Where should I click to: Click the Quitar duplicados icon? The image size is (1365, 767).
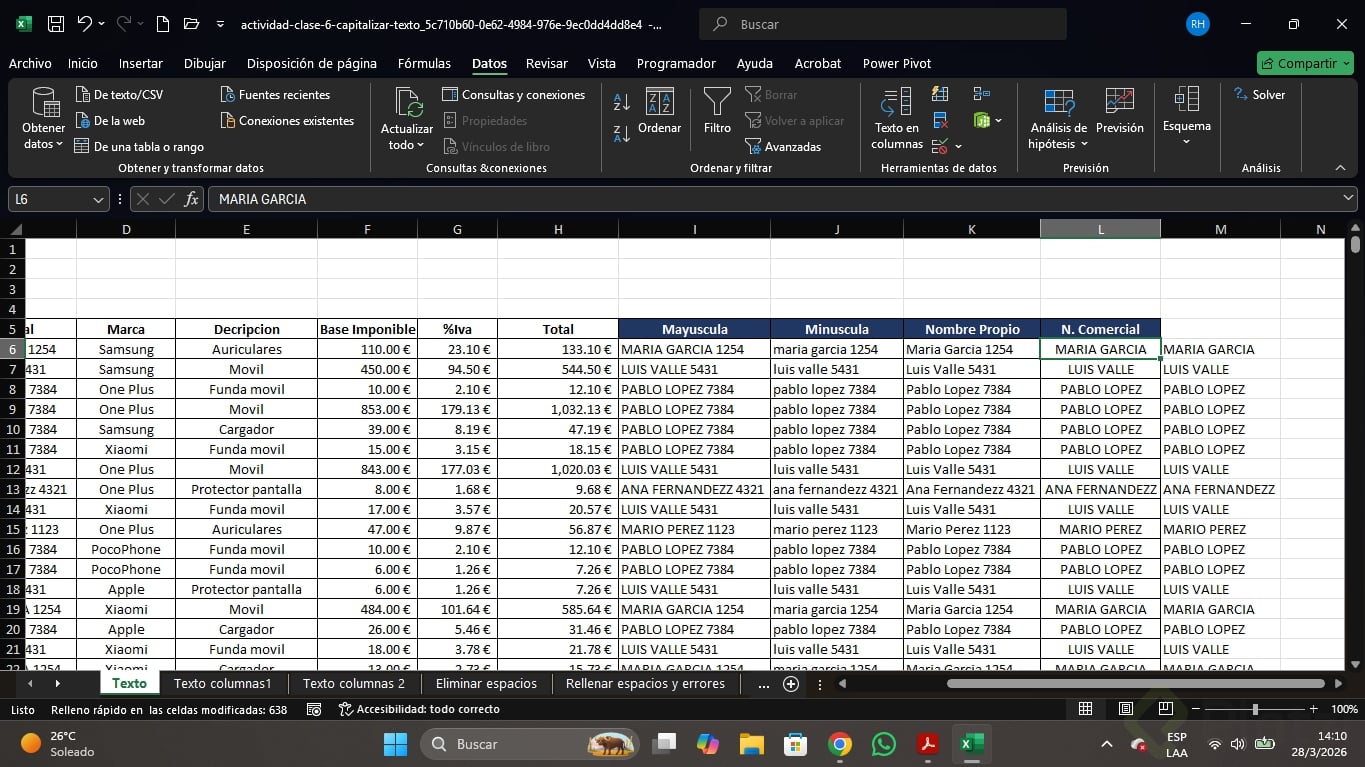pos(940,121)
